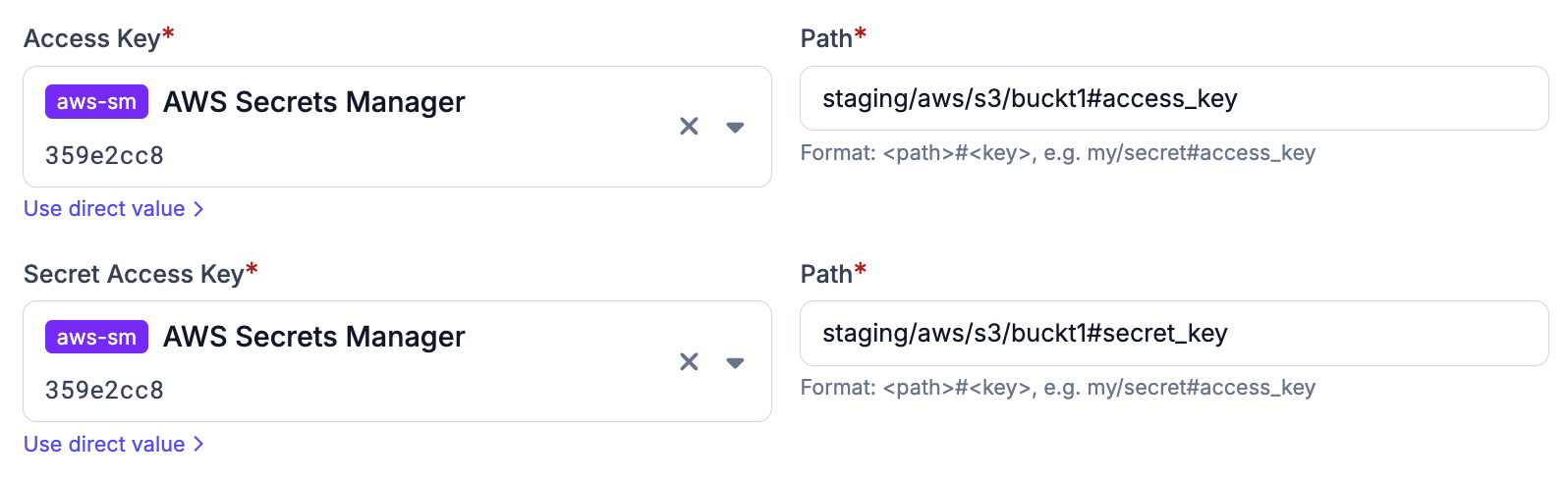Click the aws-sm badge under Access Key
The height and width of the screenshot is (483, 1568).
[96, 102]
